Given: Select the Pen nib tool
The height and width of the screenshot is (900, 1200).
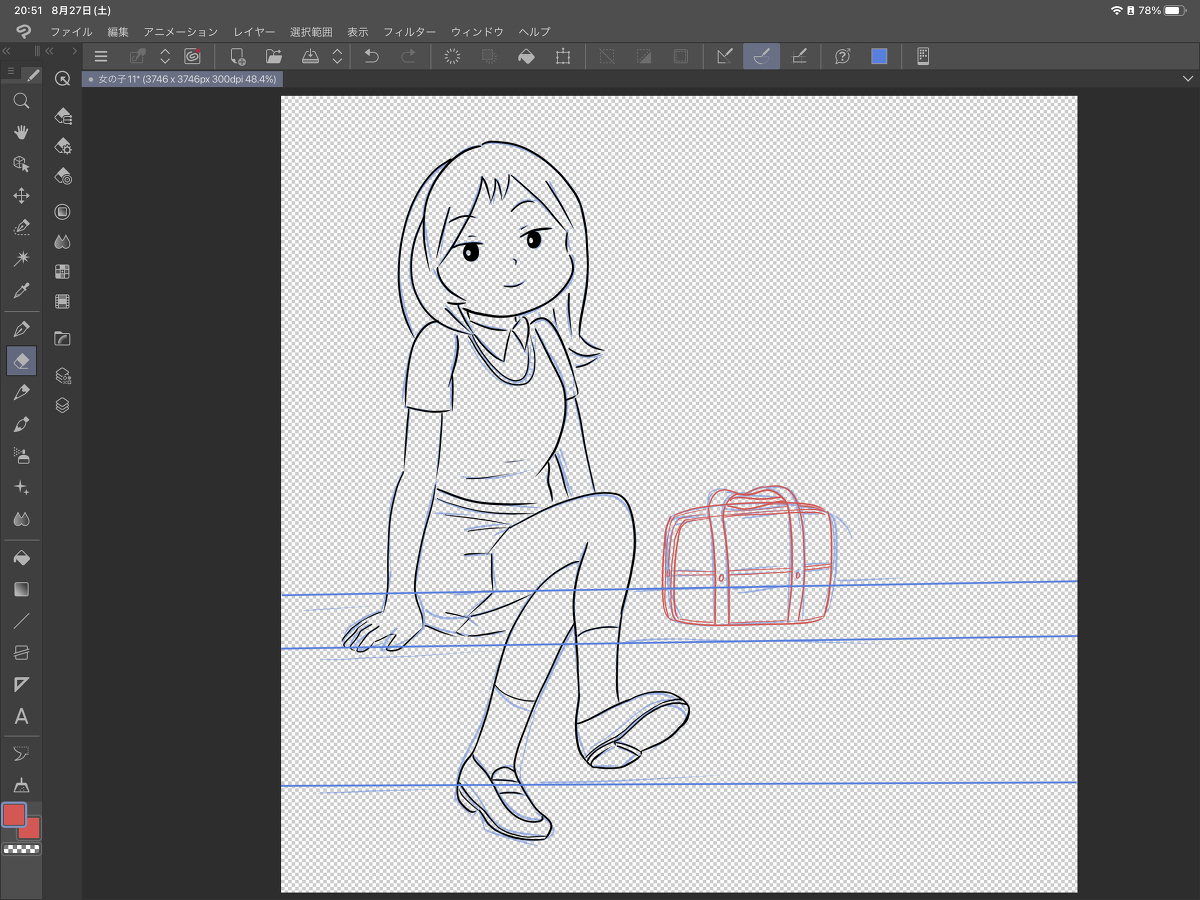Looking at the screenshot, I should click(21, 328).
